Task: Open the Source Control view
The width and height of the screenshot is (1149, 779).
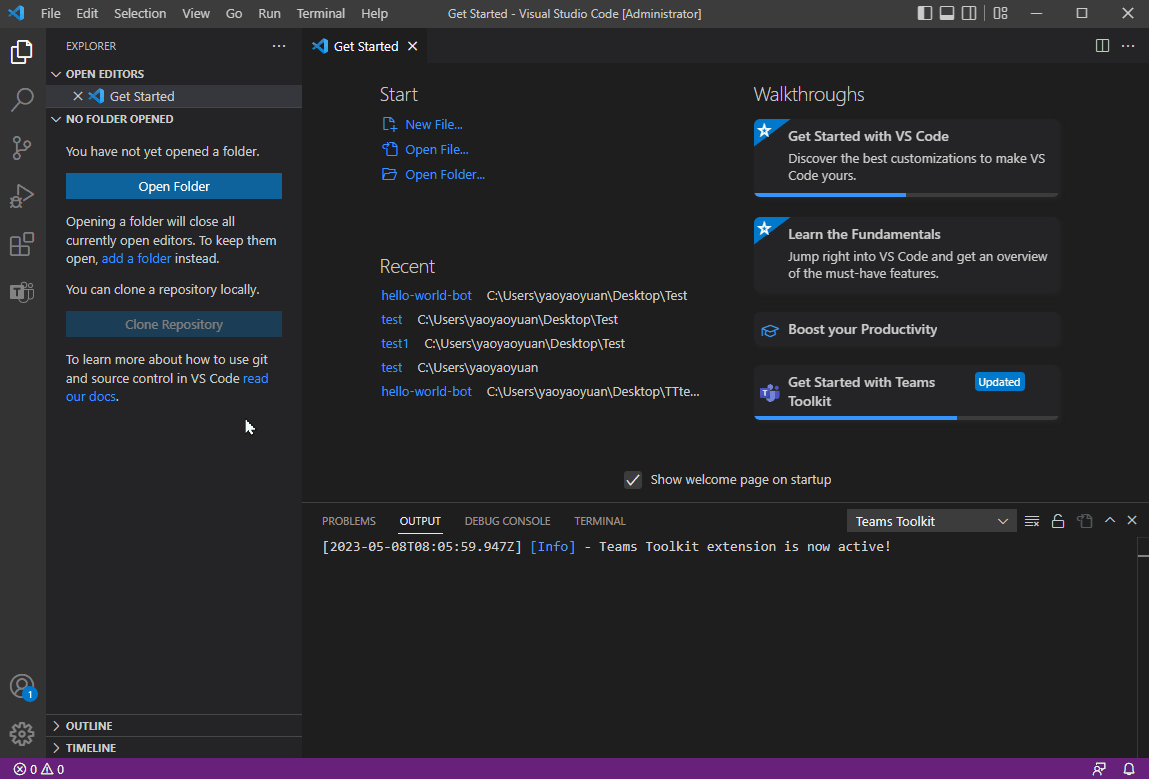Action: (x=22, y=148)
